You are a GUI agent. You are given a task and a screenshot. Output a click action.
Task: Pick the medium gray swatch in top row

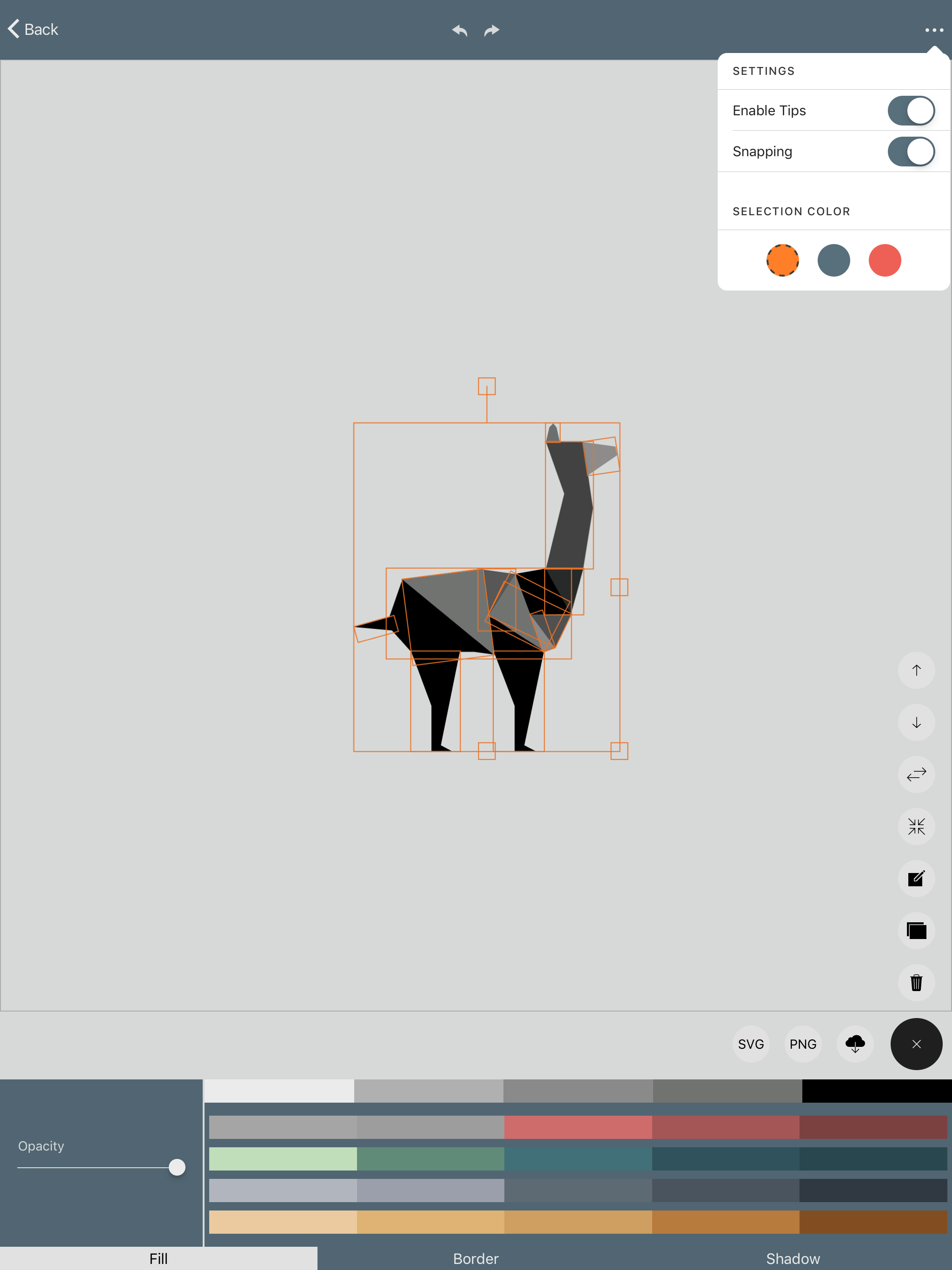point(578,1091)
